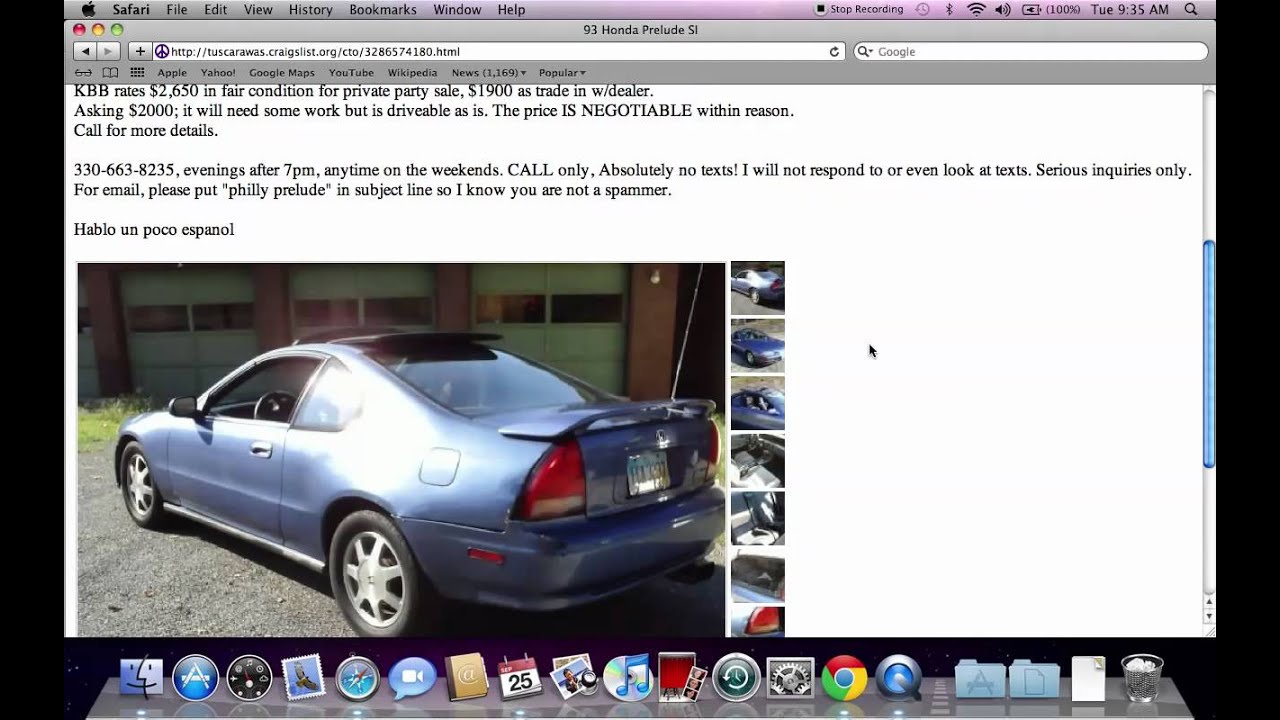Click the scrollbar down arrow

click(1208, 615)
